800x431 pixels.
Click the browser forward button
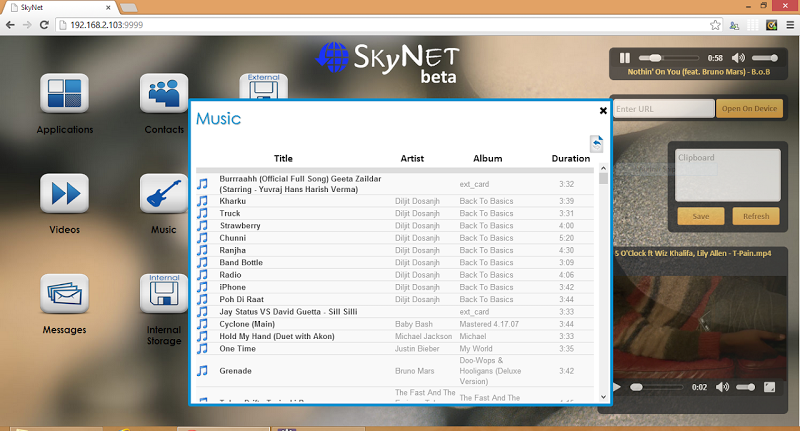tap(27, 24)
